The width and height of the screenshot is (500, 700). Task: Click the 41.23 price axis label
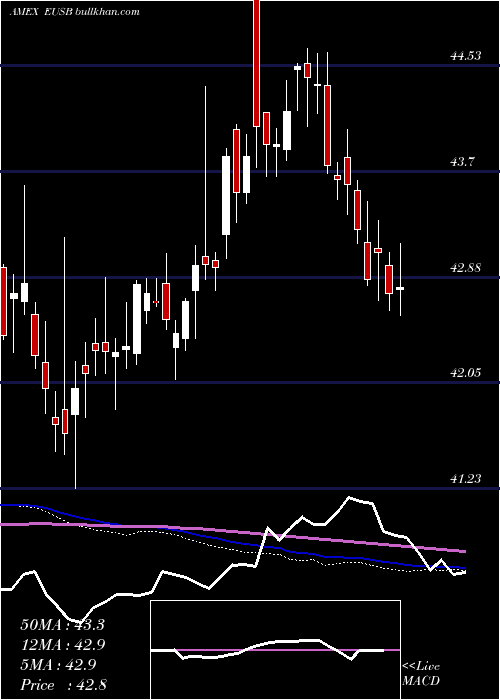(466, 479)
